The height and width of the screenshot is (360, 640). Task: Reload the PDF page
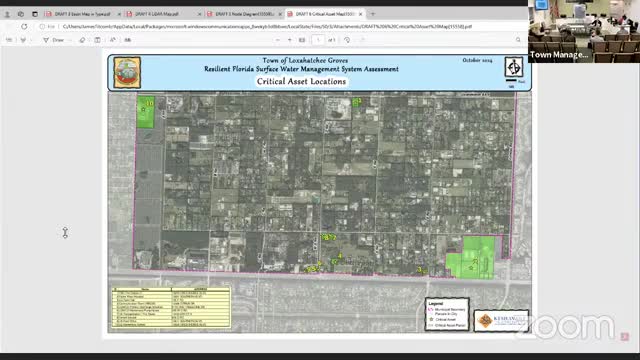(24, 27)
